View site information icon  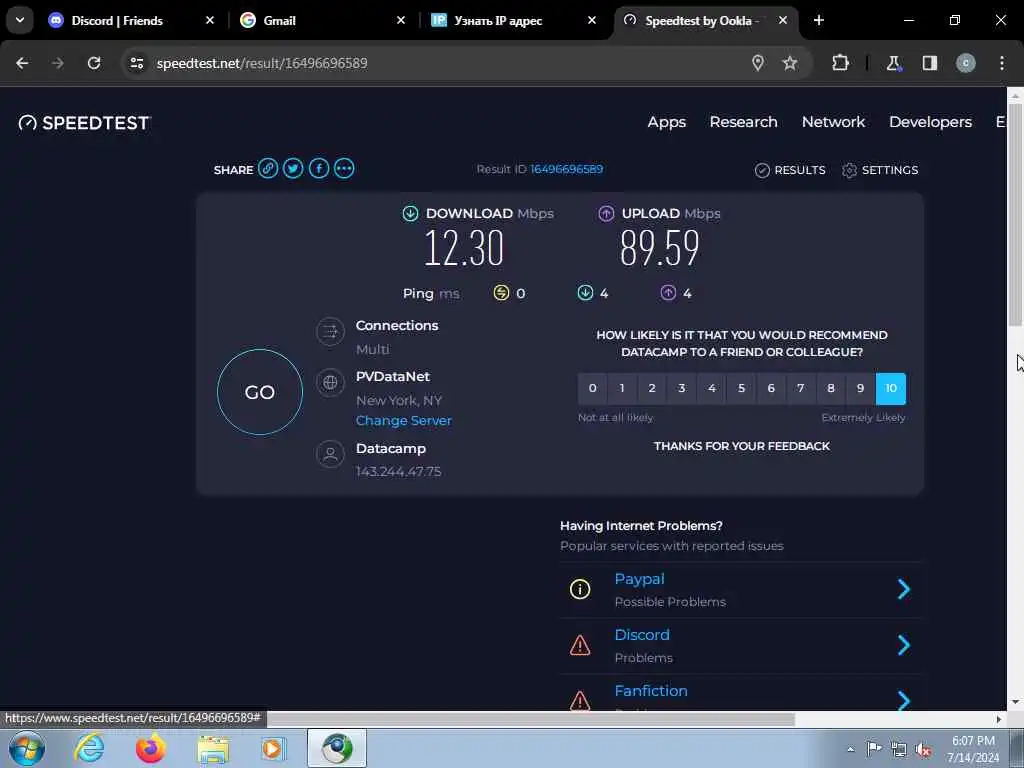(x=136, y=63)
